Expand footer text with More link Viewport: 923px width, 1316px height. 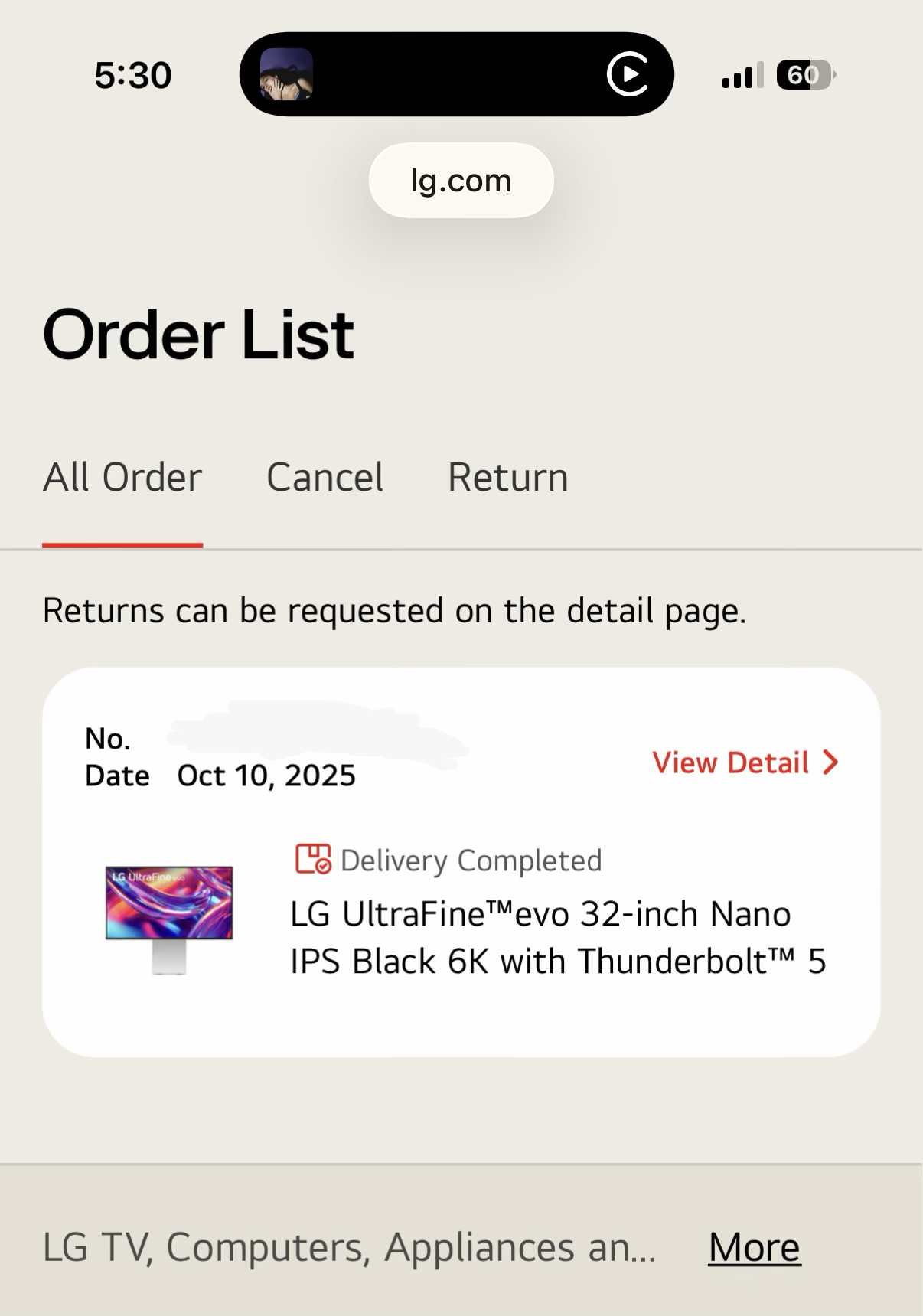pyautogui.click(x=754, y=1247)
